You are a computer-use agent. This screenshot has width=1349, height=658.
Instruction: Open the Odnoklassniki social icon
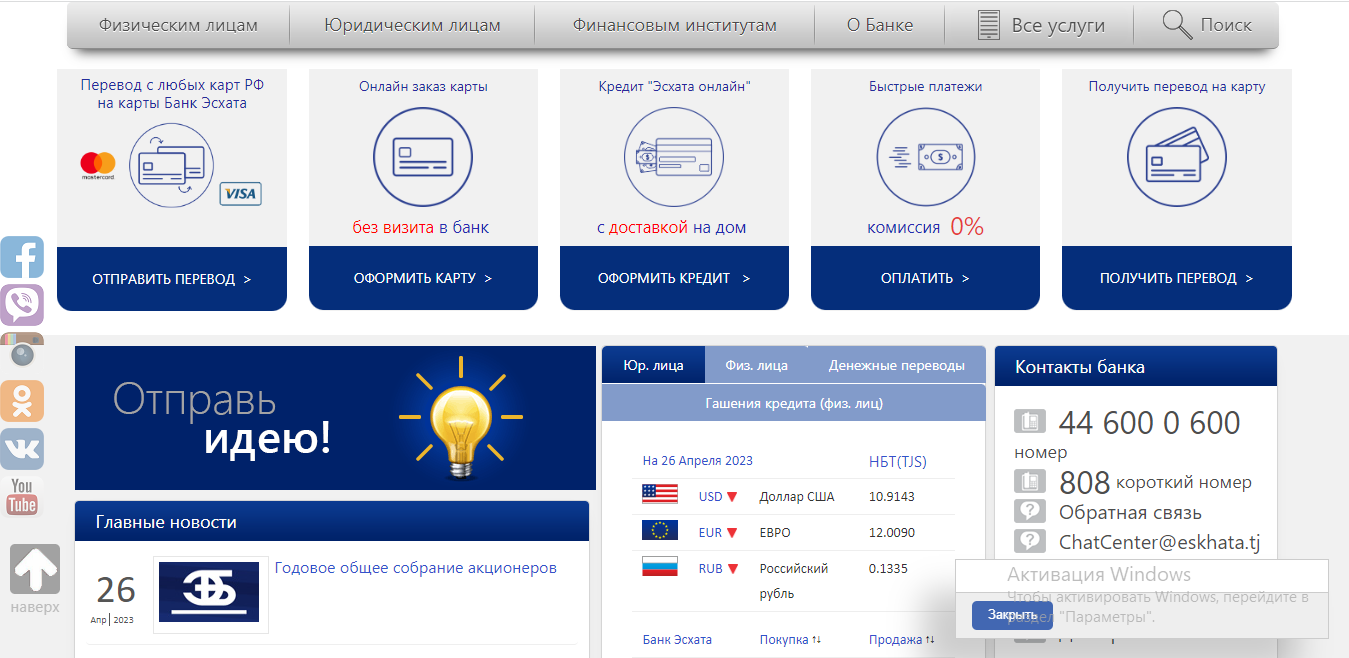(x=22, y=401)
